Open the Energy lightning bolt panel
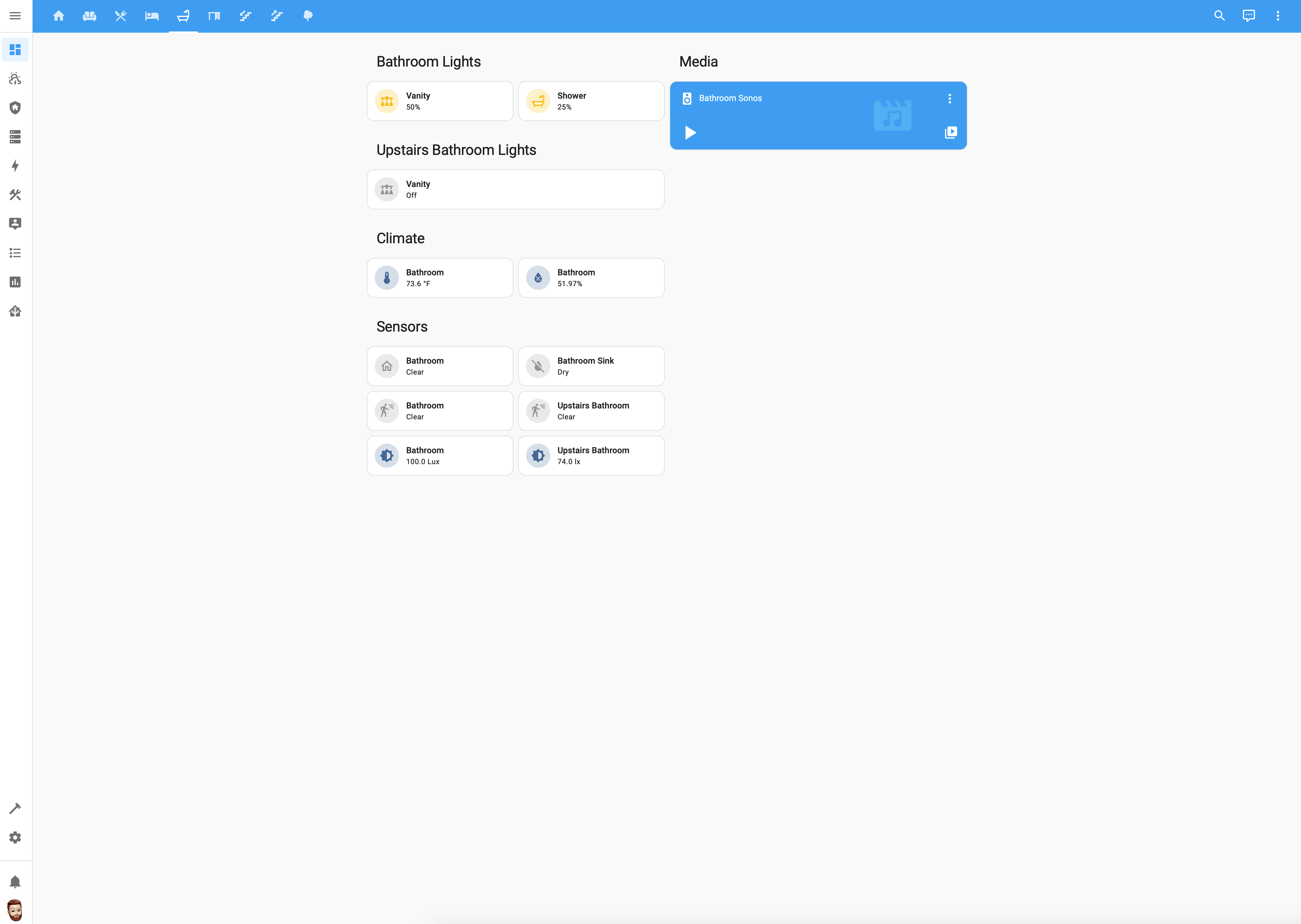 [x=15, y=165]
